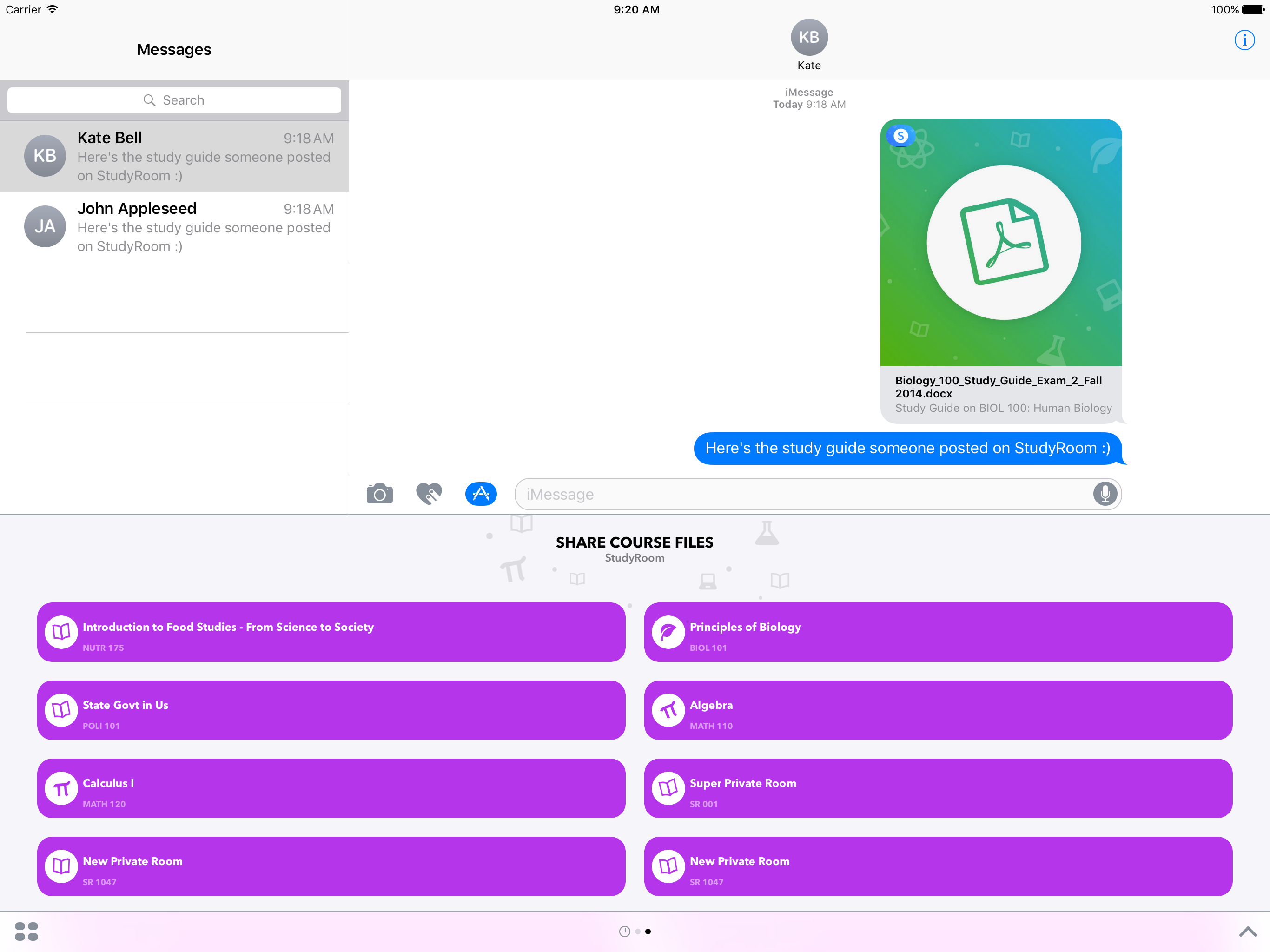This screenshot has width=1270, height=952.
Task: Tap Kate's KB avatar in header
Action: coord(808,38)
